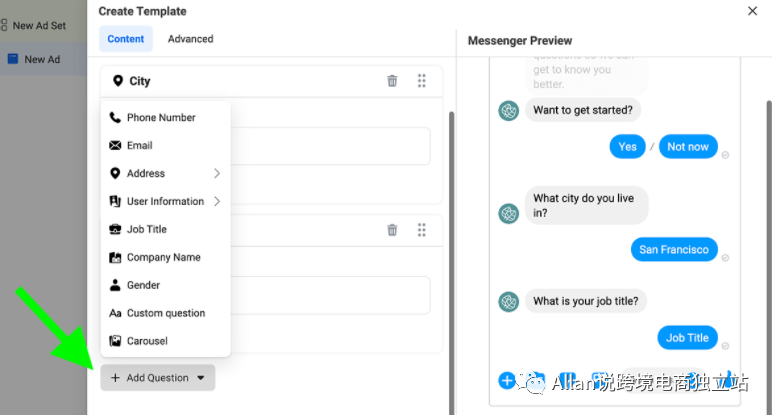This screenshot has height=416, width=773.
Task: Delete the City question with trash icon
Action: coord(392,81)
